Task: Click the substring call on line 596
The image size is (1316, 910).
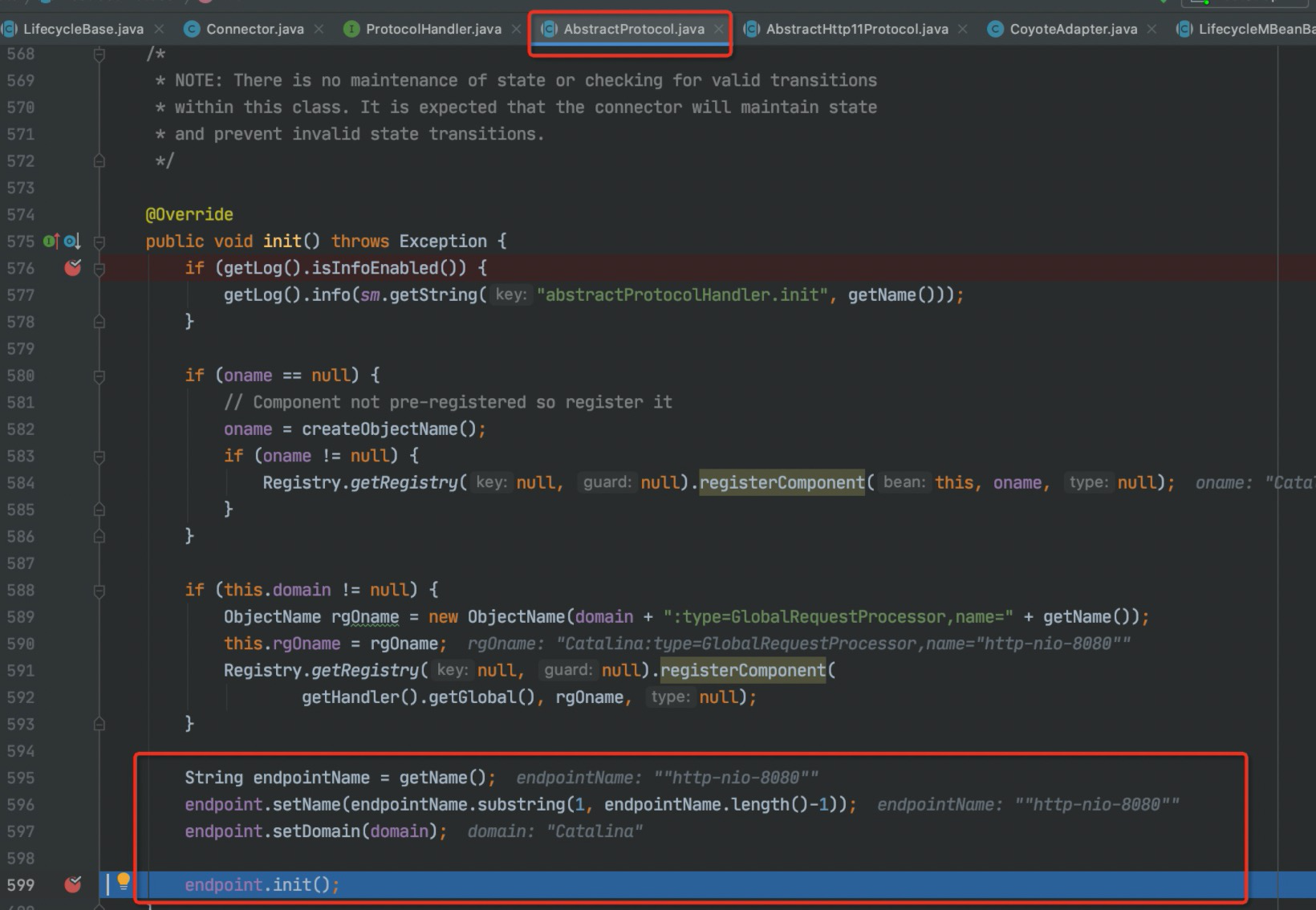Action: point(522,804)
